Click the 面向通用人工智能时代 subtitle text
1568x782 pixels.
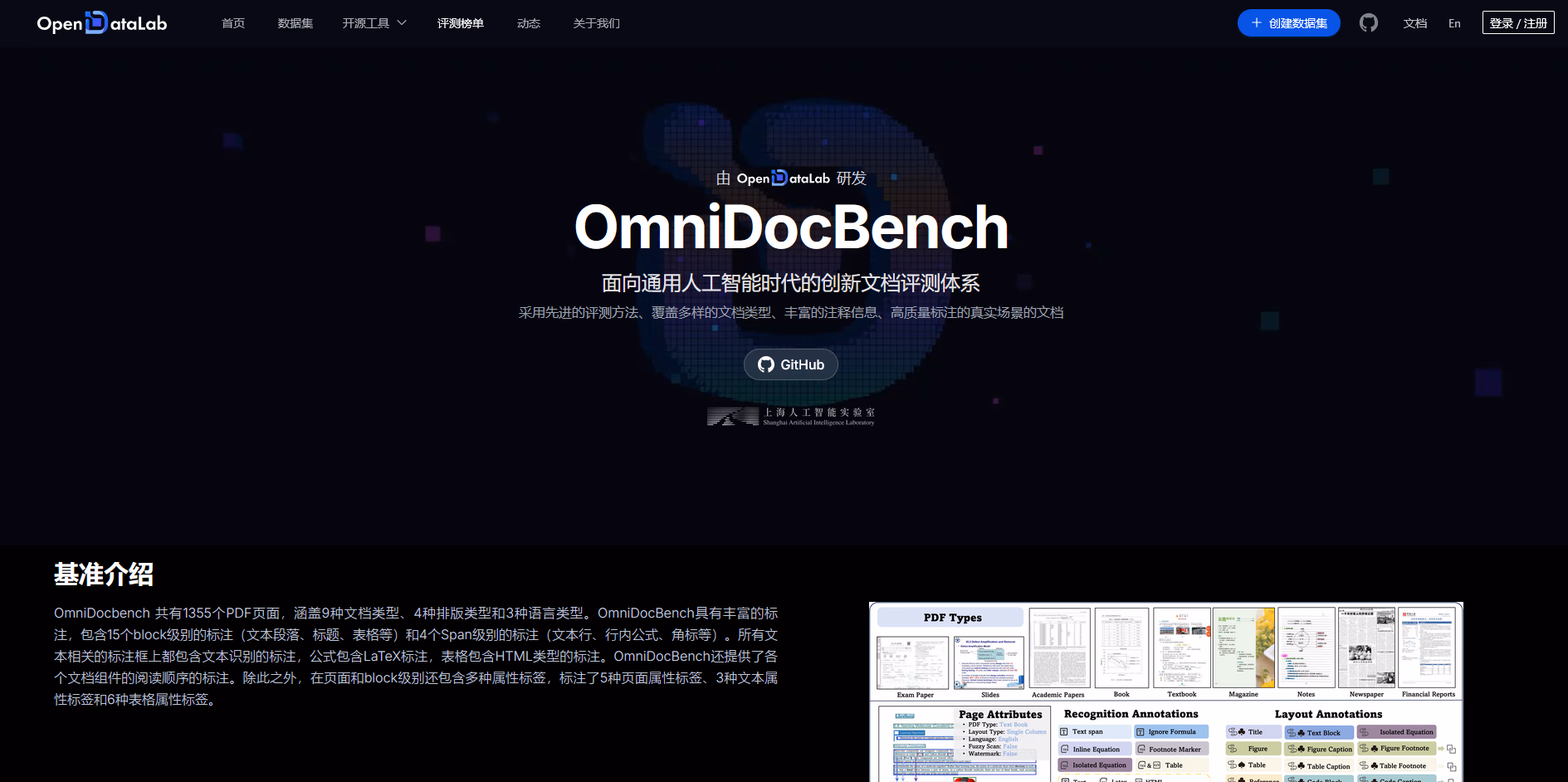point(790,283)
